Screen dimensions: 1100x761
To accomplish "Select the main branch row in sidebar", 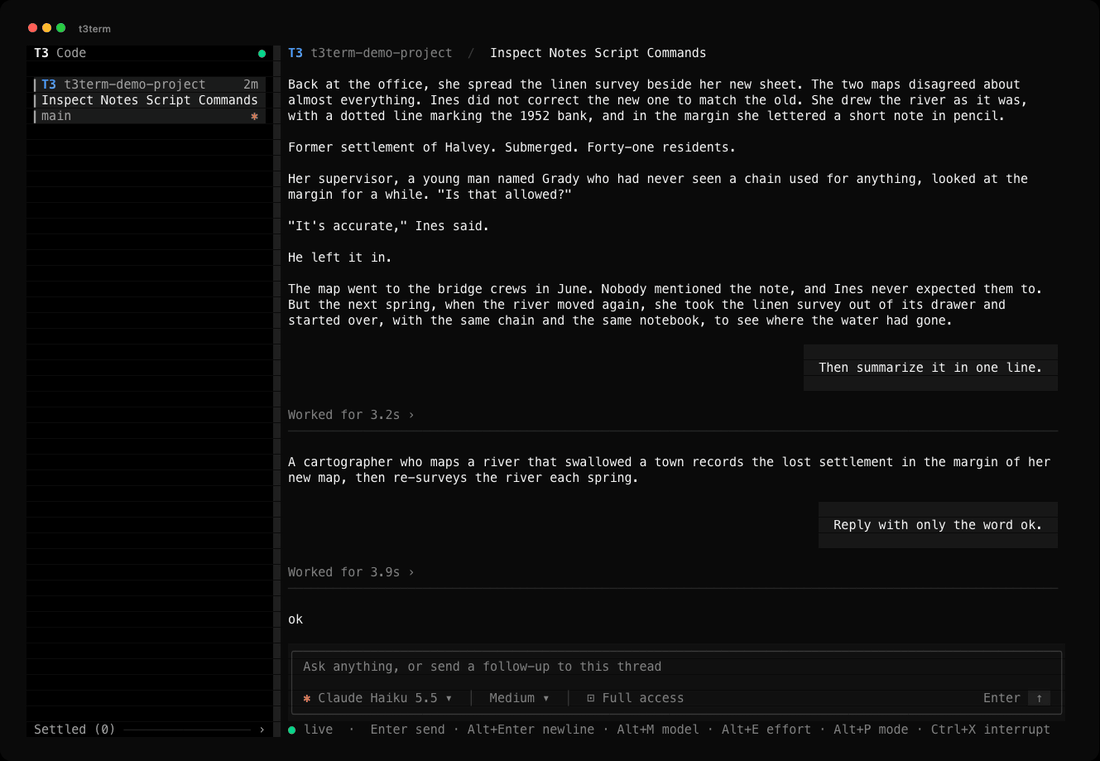I will pyautogui.click(x=149, y=116).
